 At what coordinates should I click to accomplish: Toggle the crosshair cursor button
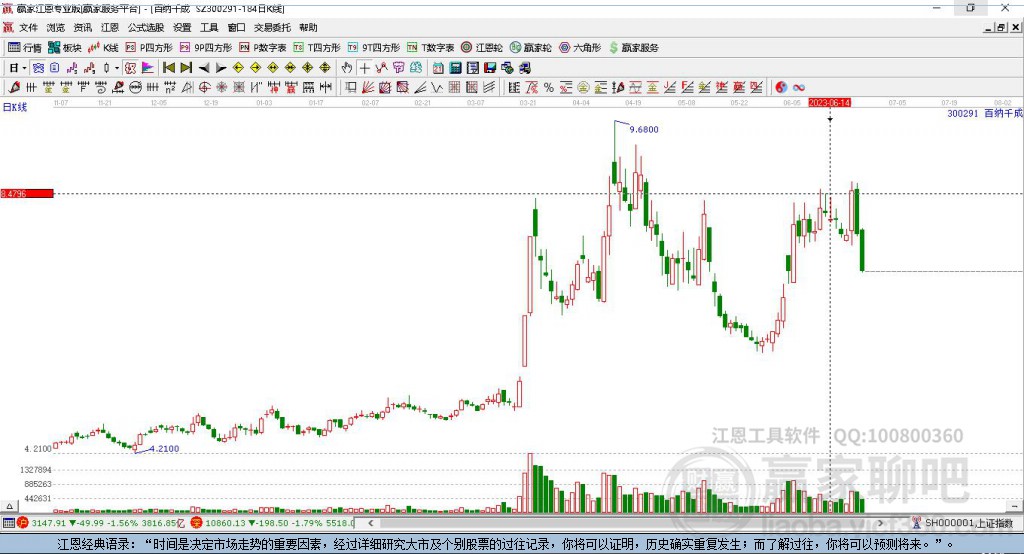pos(364,67)
